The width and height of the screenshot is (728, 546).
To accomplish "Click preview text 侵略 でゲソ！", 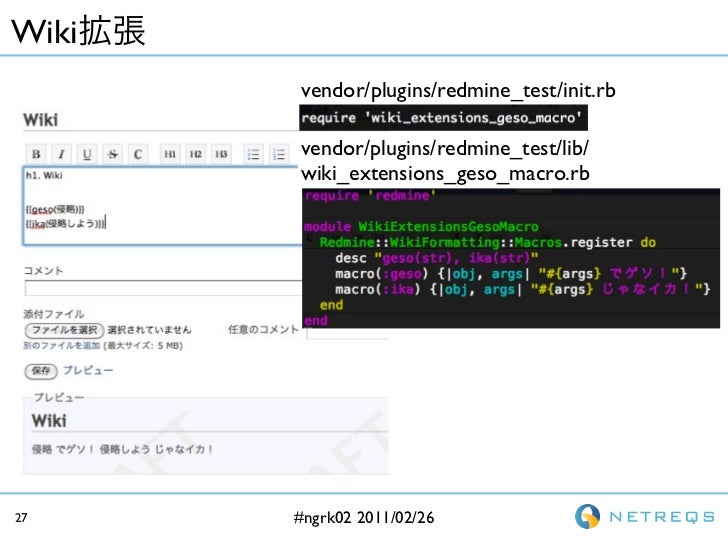I will pos(63,449).
